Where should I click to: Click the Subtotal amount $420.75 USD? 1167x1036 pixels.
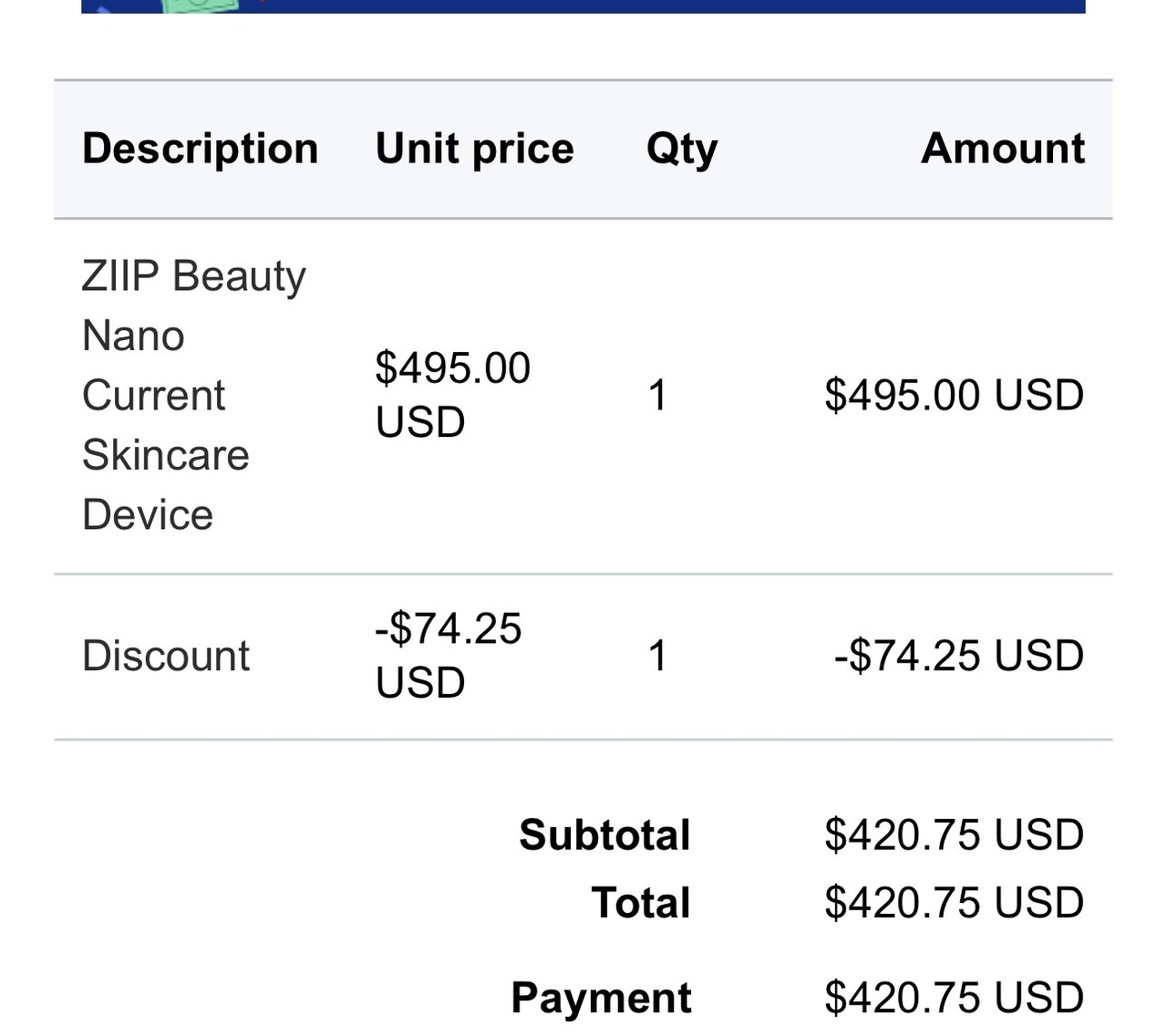click(954, 834)
